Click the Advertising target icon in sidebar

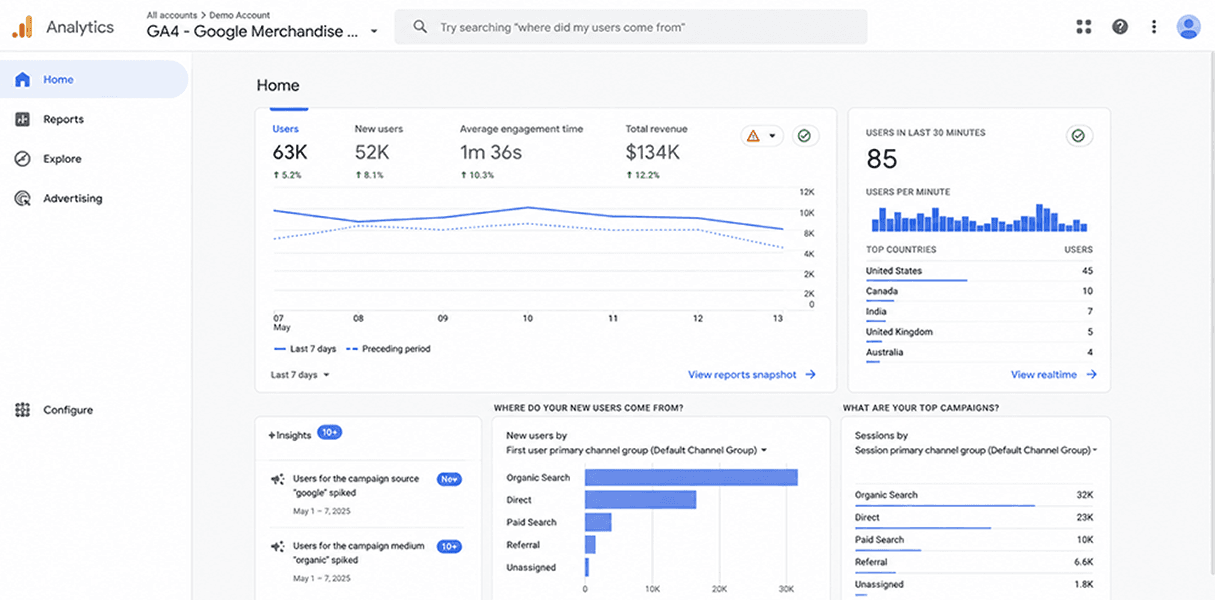(23, 199)
